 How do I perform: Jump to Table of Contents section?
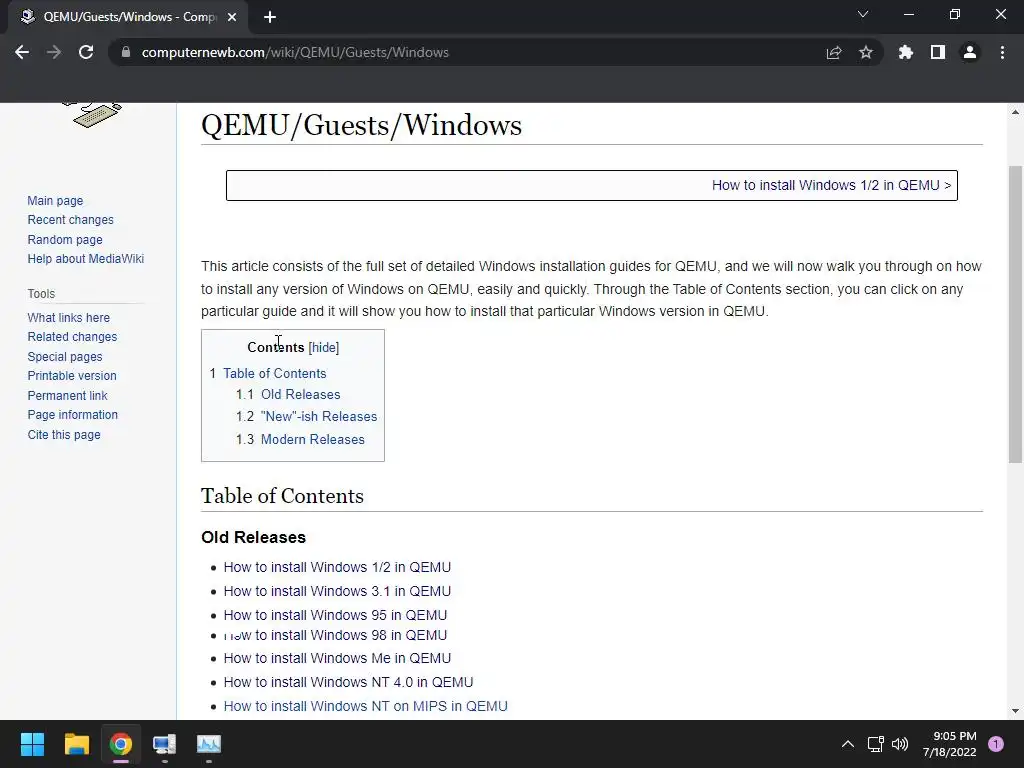[x=274, y=374]
